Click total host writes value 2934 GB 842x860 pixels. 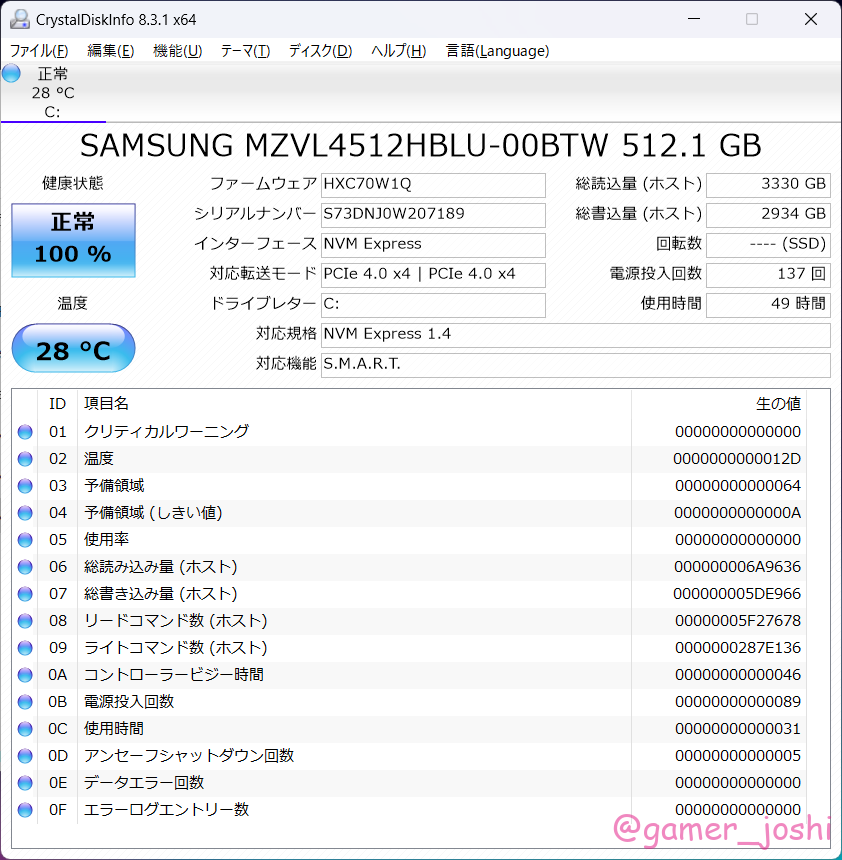click(x=768, y=215)
